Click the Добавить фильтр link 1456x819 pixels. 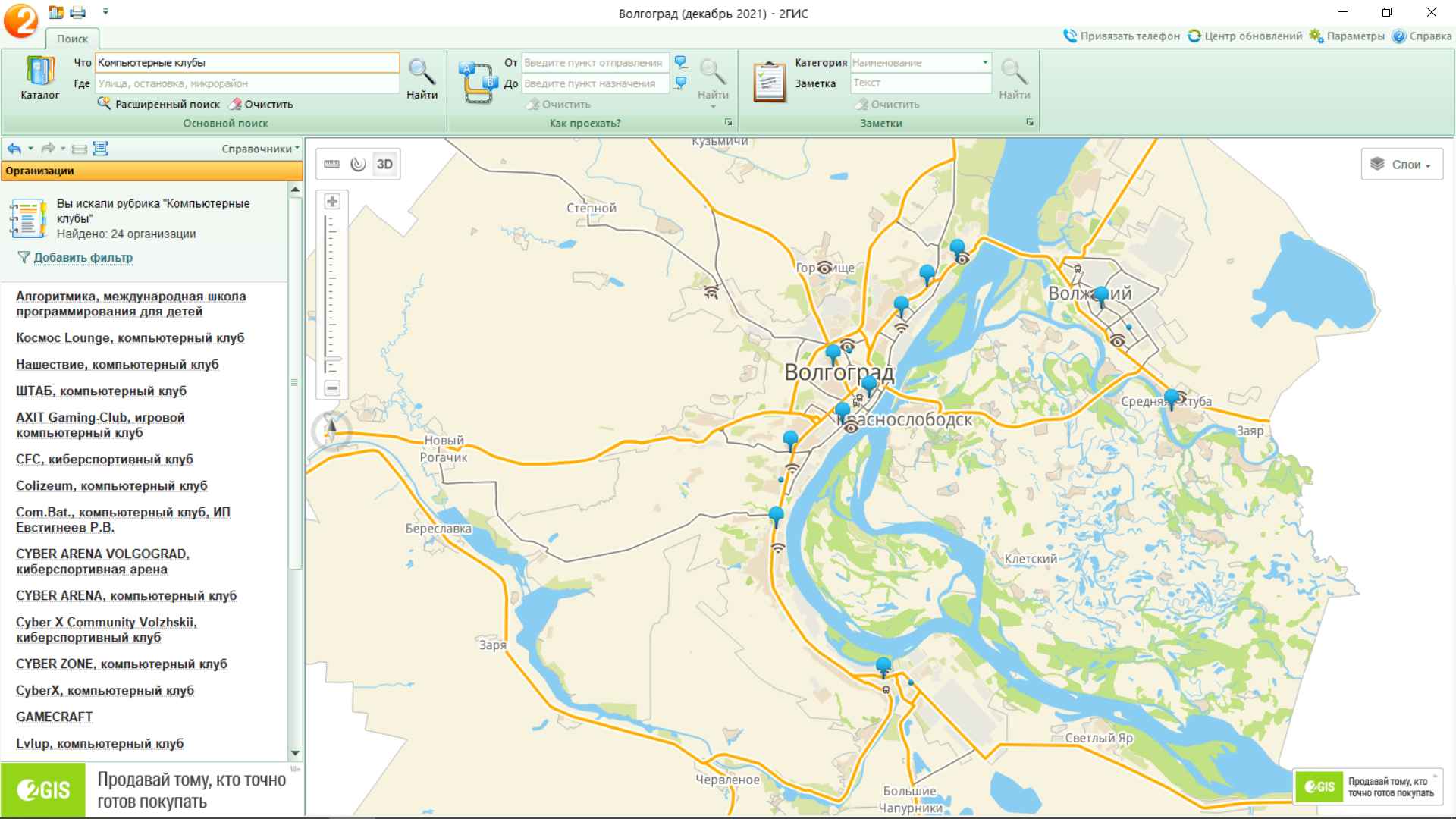click(83, 257)
